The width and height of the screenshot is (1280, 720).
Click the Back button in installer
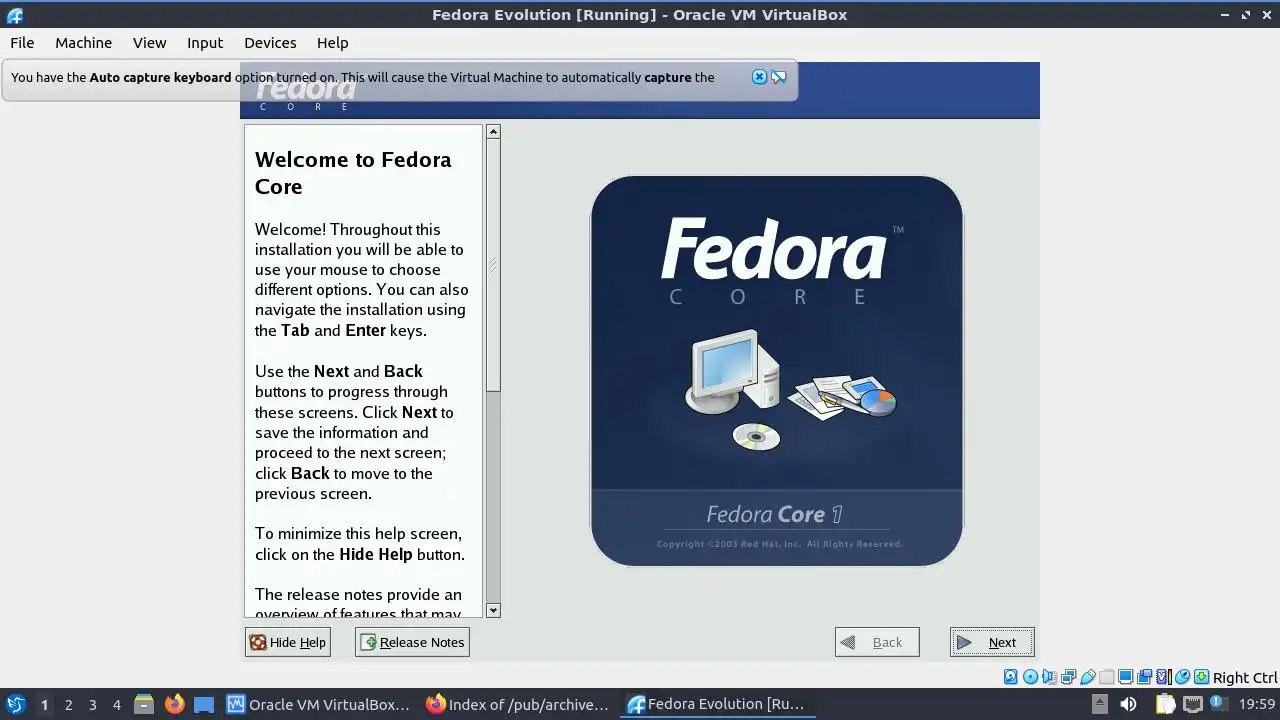(877, 642)
